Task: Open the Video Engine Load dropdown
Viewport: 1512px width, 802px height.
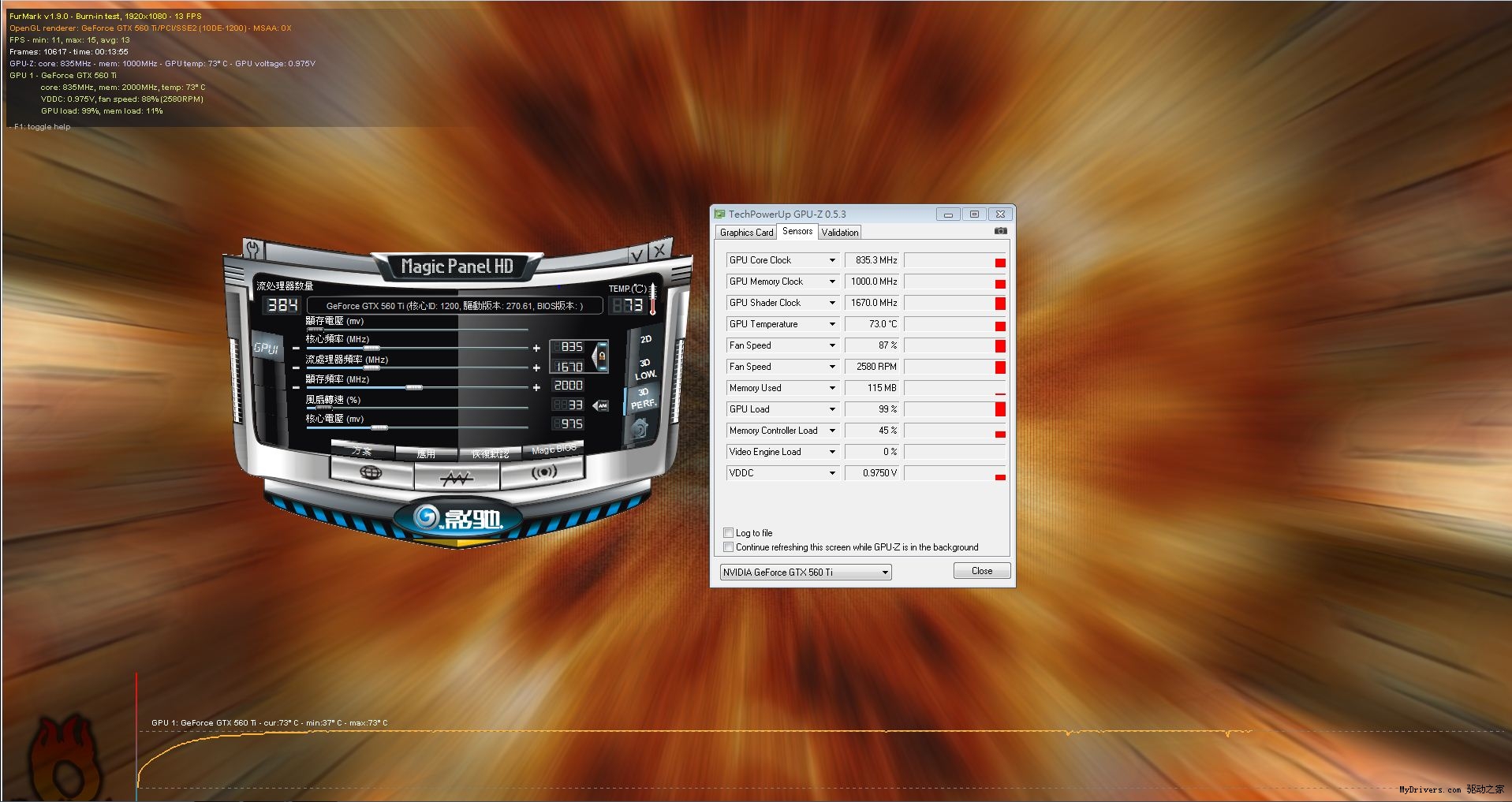Action: 782,452
